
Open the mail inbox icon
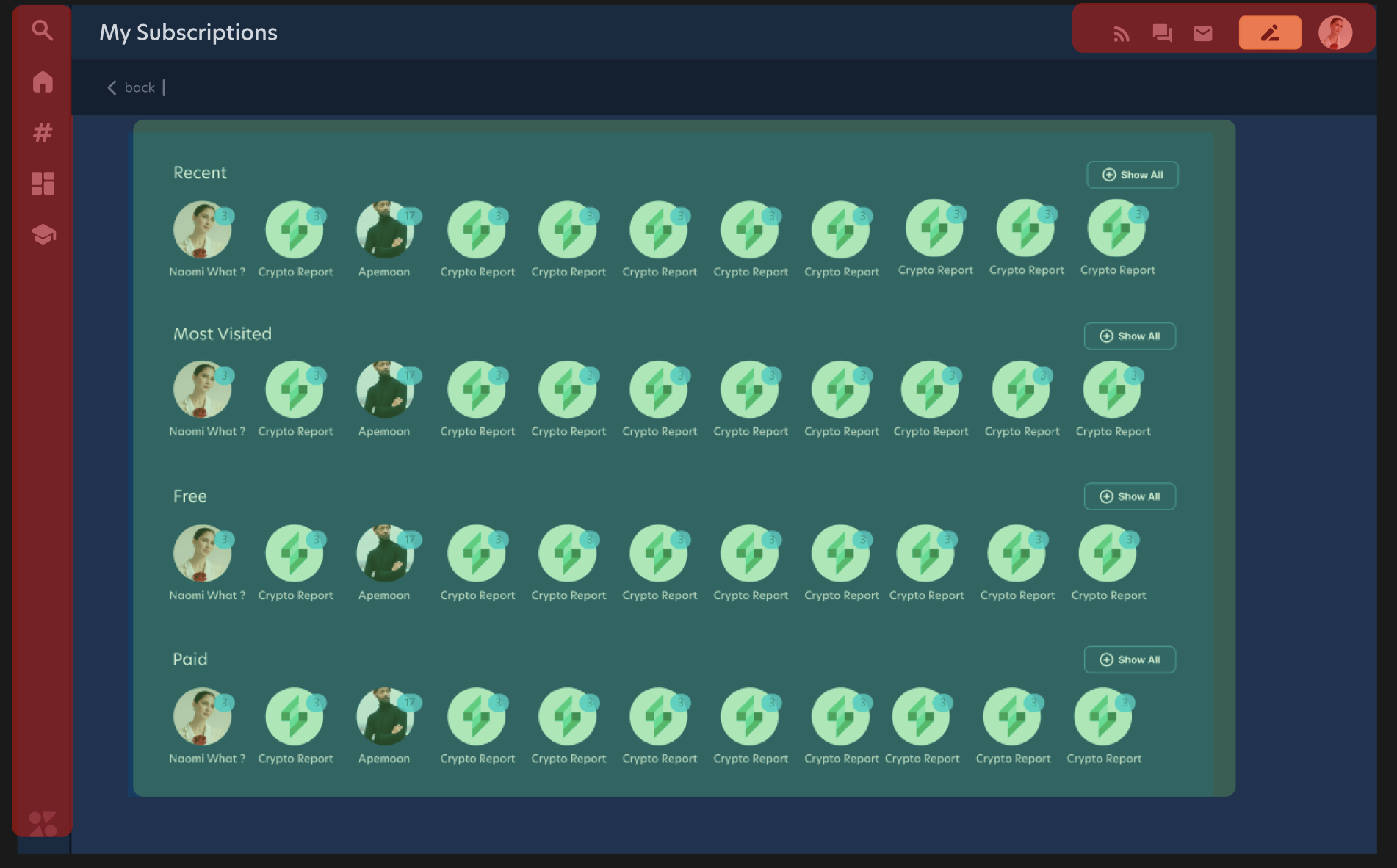click(1202, 32)
